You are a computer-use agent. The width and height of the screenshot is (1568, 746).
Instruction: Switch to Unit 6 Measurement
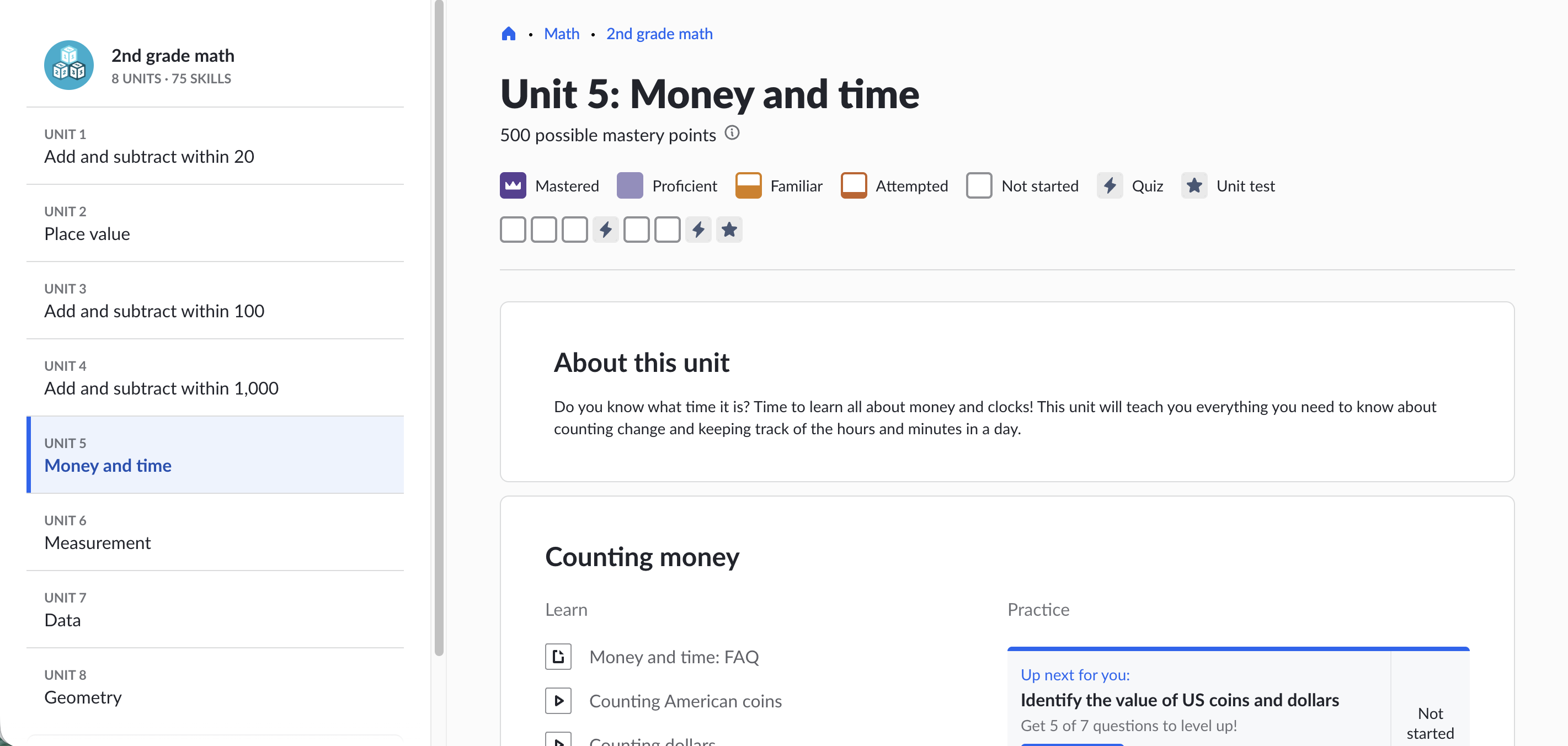tap(98, 542)
